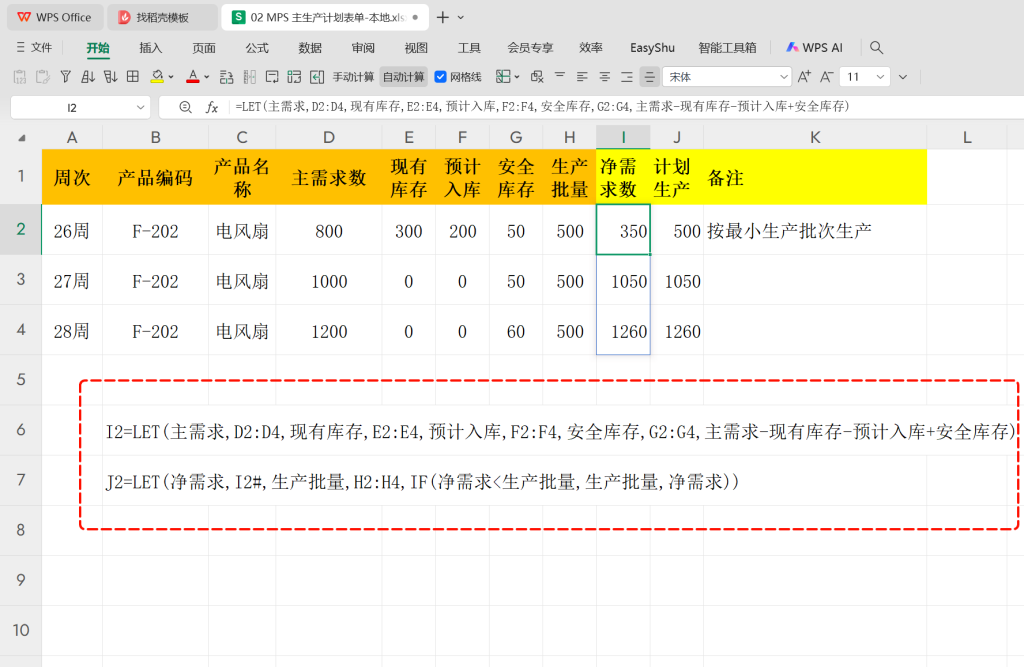Click the paste-format clipboard brush icon

tap(43, 77)
